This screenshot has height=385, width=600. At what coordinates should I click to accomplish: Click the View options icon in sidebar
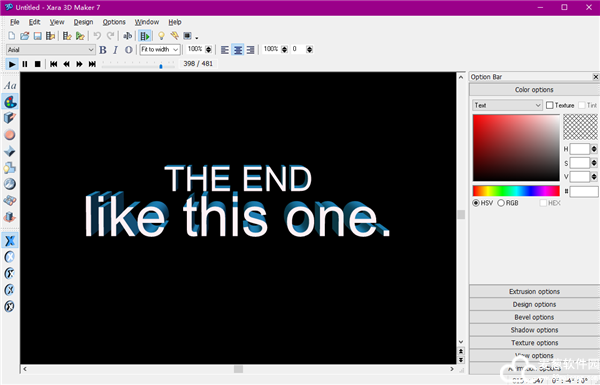[x=10, y=201]
